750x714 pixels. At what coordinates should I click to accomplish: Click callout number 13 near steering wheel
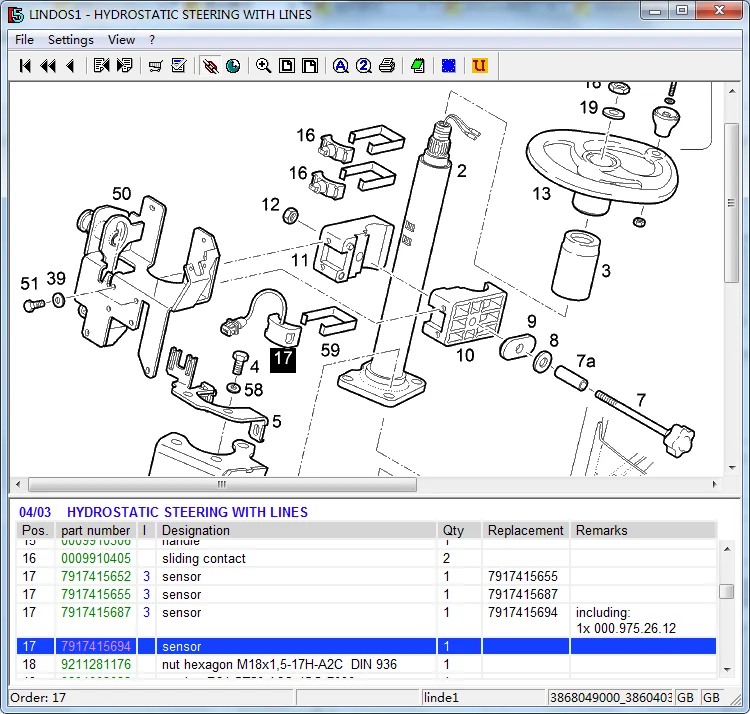tap(541, 194)
